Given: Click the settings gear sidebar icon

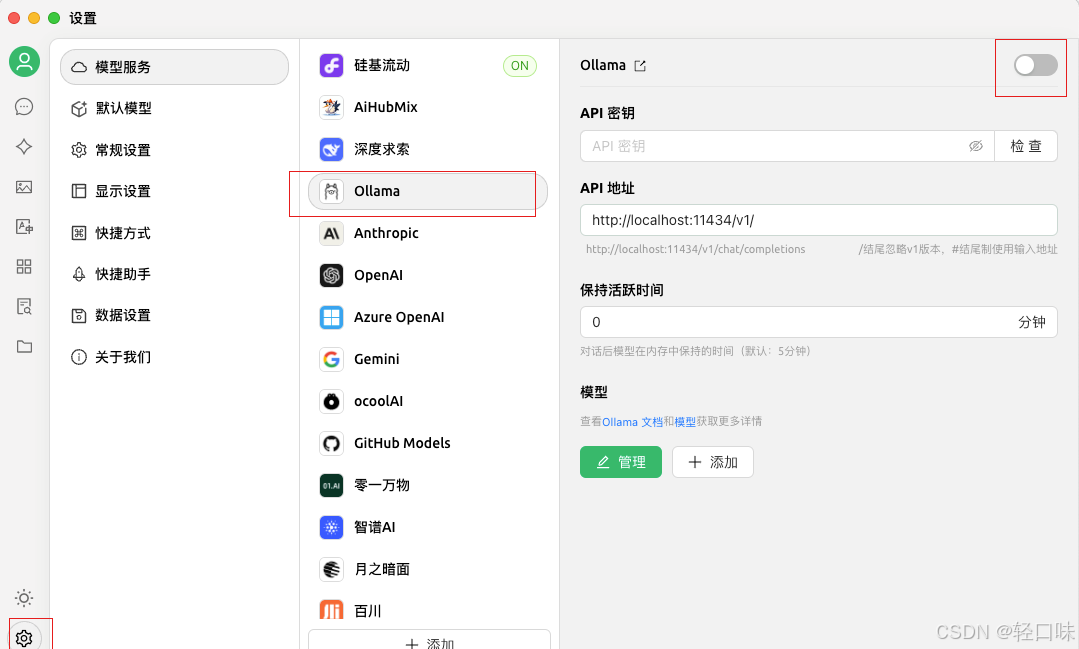Looking at the screenshot, I should tap(24, 638).
